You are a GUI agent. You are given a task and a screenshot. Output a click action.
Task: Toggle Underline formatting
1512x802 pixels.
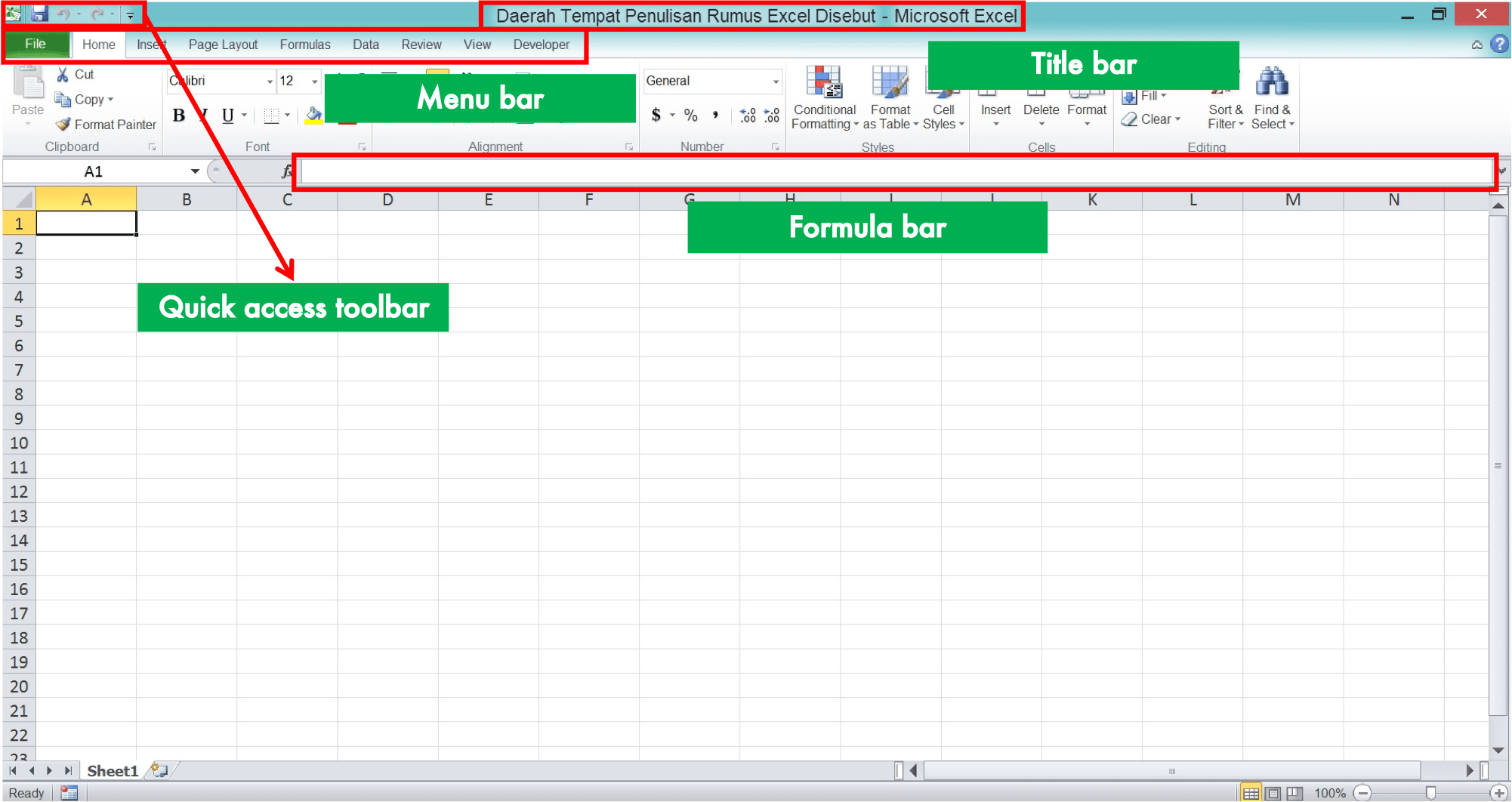[227, 115]
